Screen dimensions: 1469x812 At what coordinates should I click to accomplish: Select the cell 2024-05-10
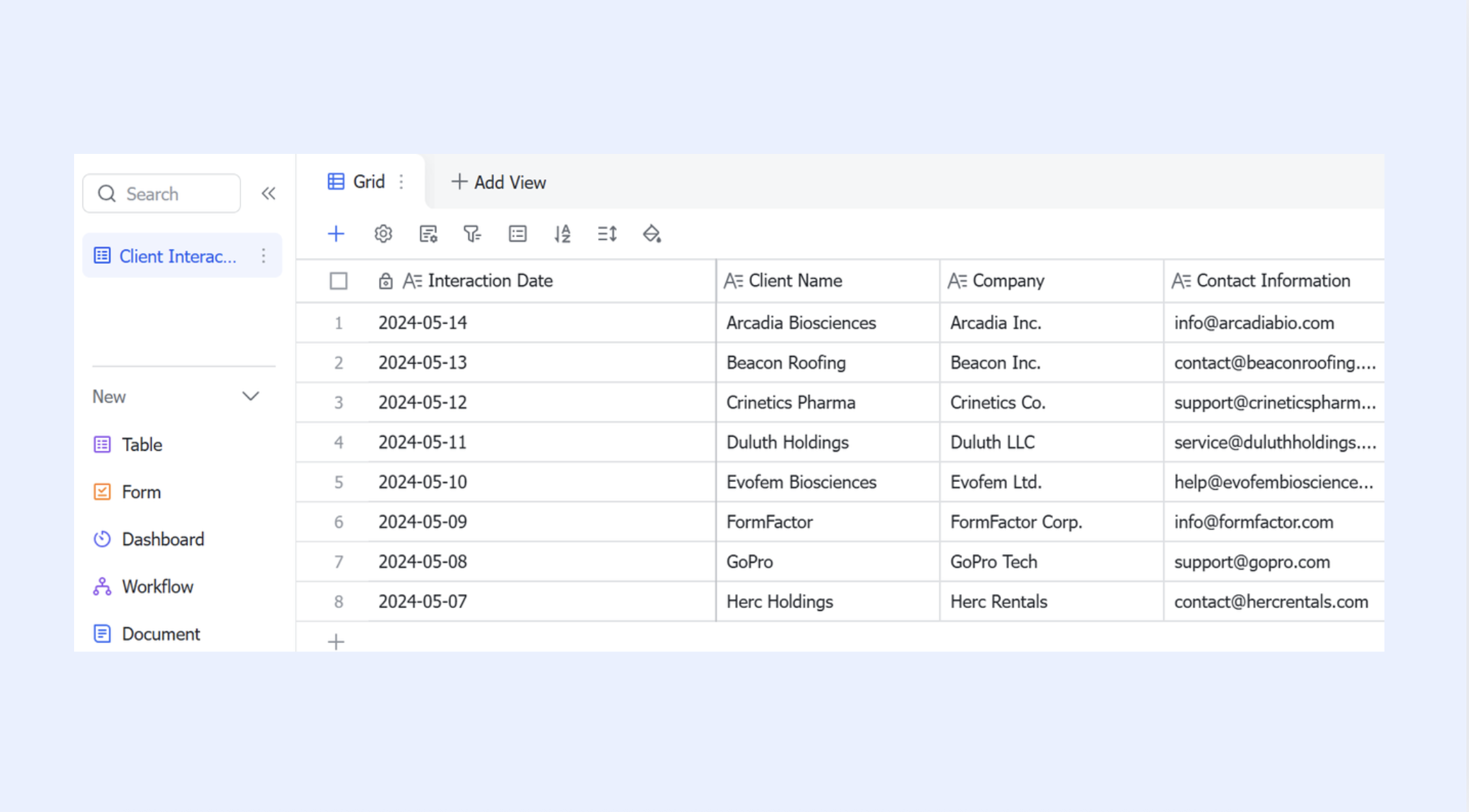[x=541, y=482]
